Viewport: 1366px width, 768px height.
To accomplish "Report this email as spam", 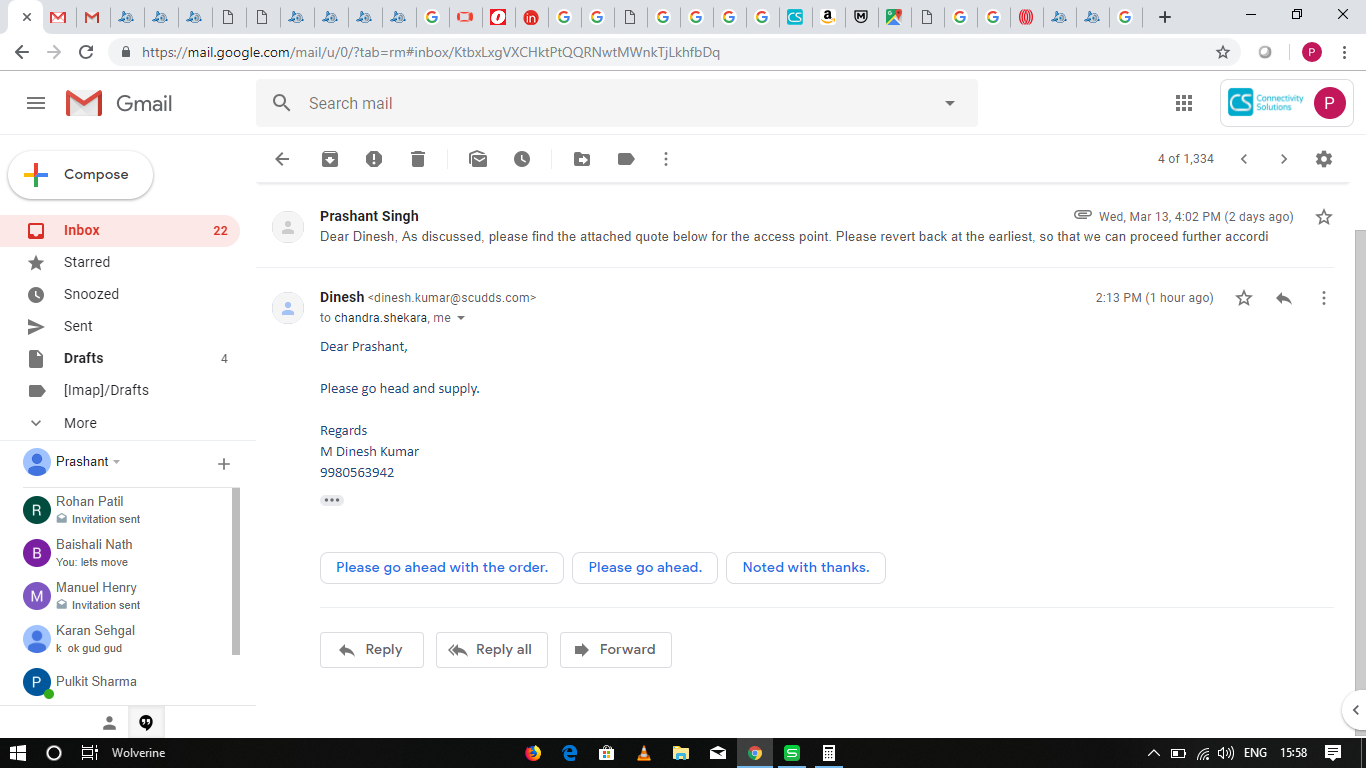I will point(374,159).
